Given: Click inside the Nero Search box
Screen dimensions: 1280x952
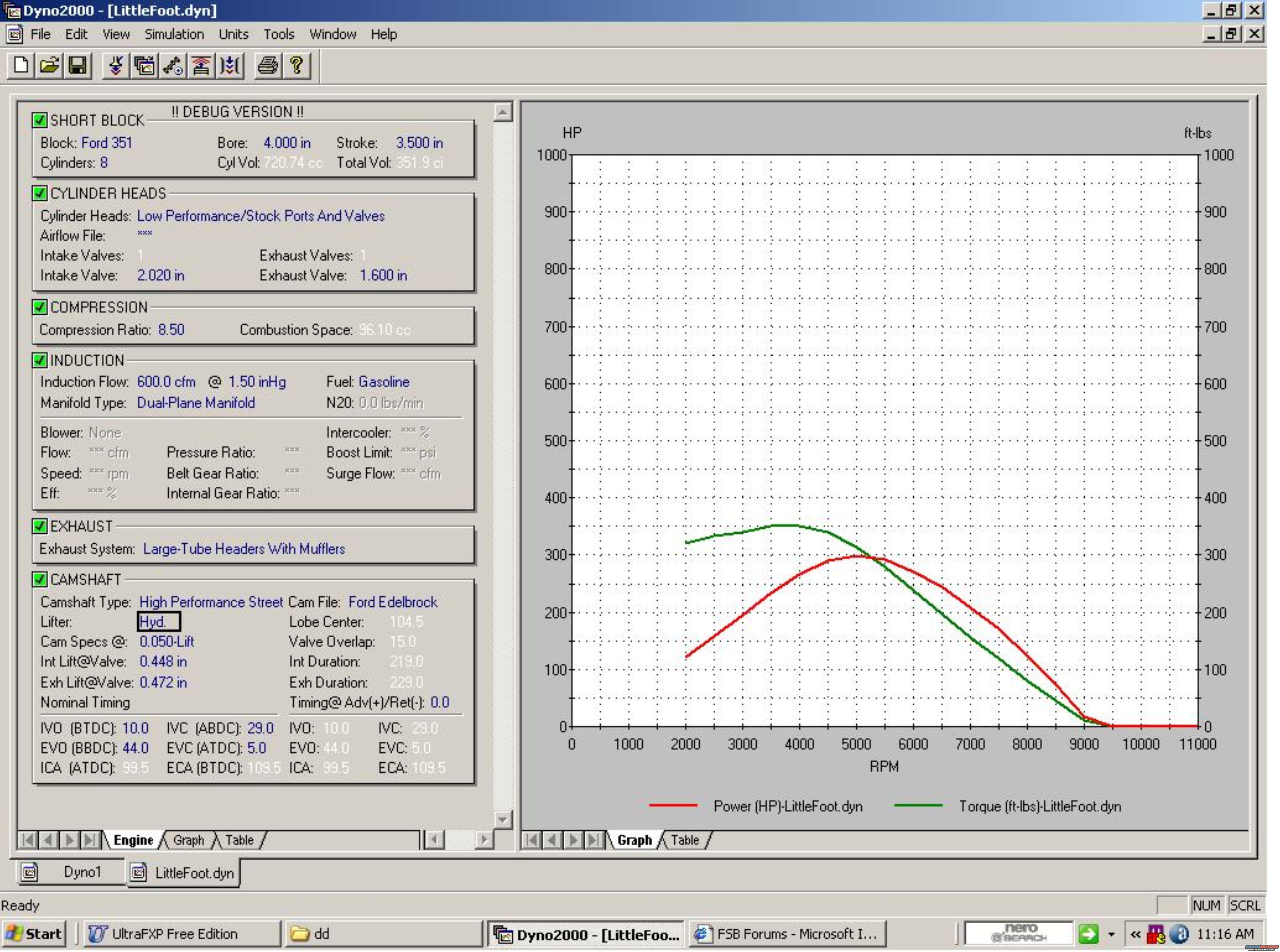Looking at the screenshot, I should [1020, 933].
